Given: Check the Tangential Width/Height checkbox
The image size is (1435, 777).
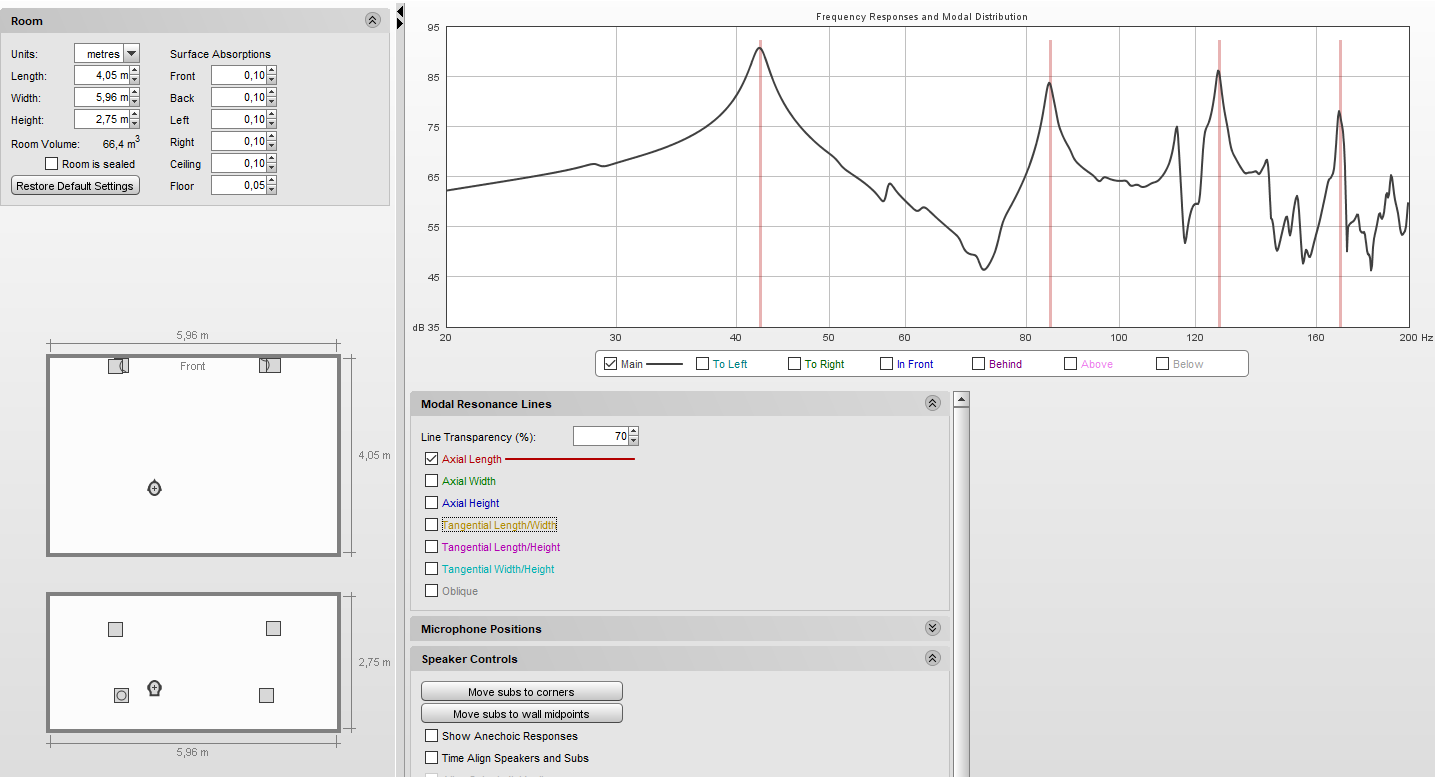Looking at the screenshot, I should 431,569.
